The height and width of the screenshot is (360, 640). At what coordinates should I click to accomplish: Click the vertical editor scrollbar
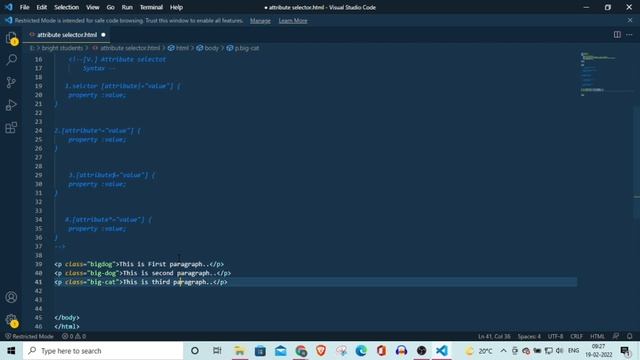pos(637,163)
